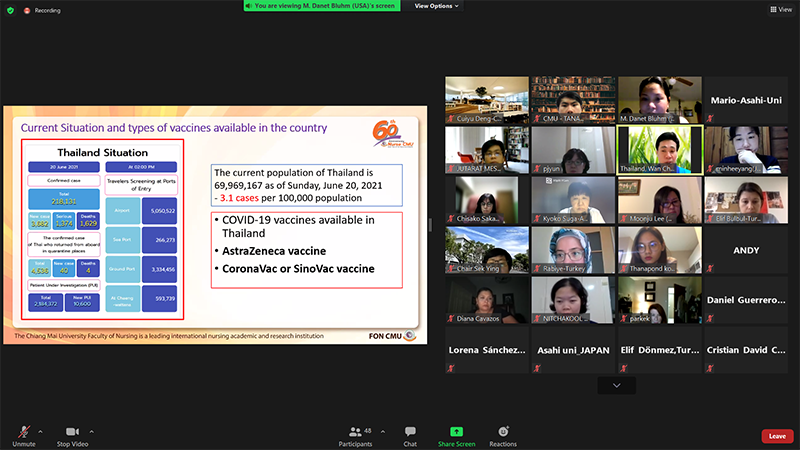Open the View layout menu
The width and height of the screenshot is (800, 450).
coord(781,9)
